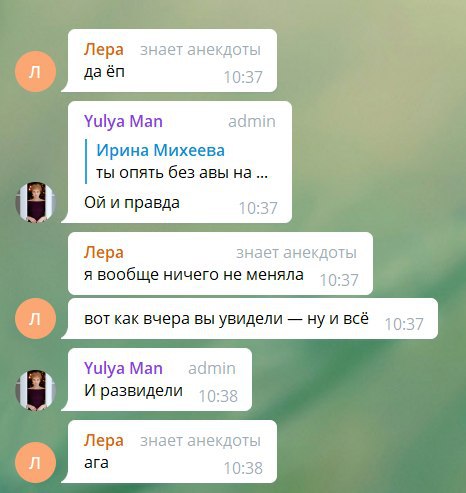
Task: Click Лера's avatar next to the 'ага' message
Action: [35, 462]
